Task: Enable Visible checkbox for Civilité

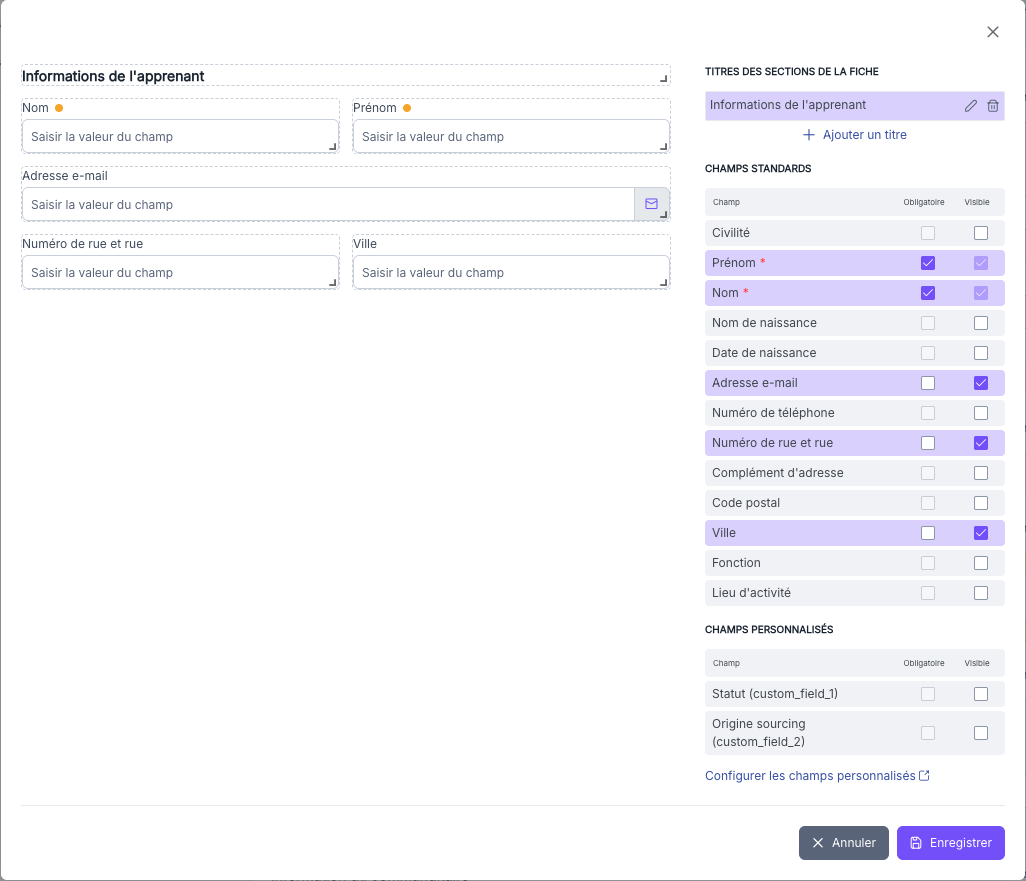Action: coord(980,233)
